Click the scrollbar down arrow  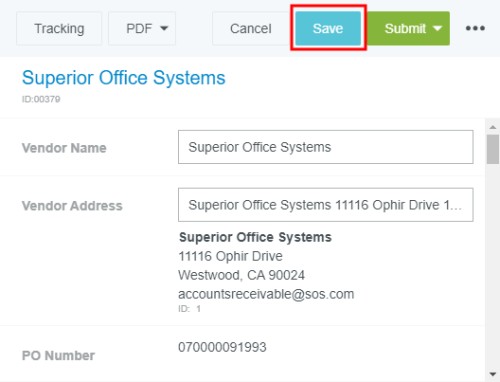(493, 374)
